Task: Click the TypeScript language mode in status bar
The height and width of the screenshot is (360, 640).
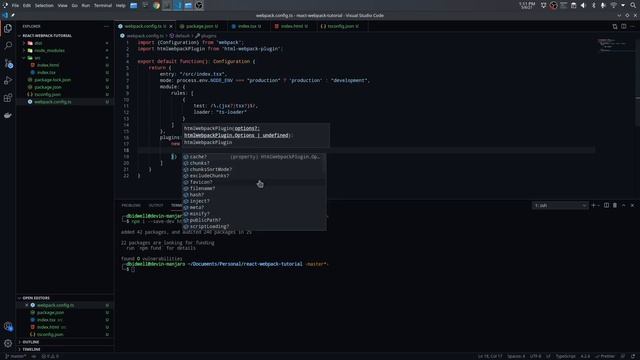Action: (x=565, y=356)
